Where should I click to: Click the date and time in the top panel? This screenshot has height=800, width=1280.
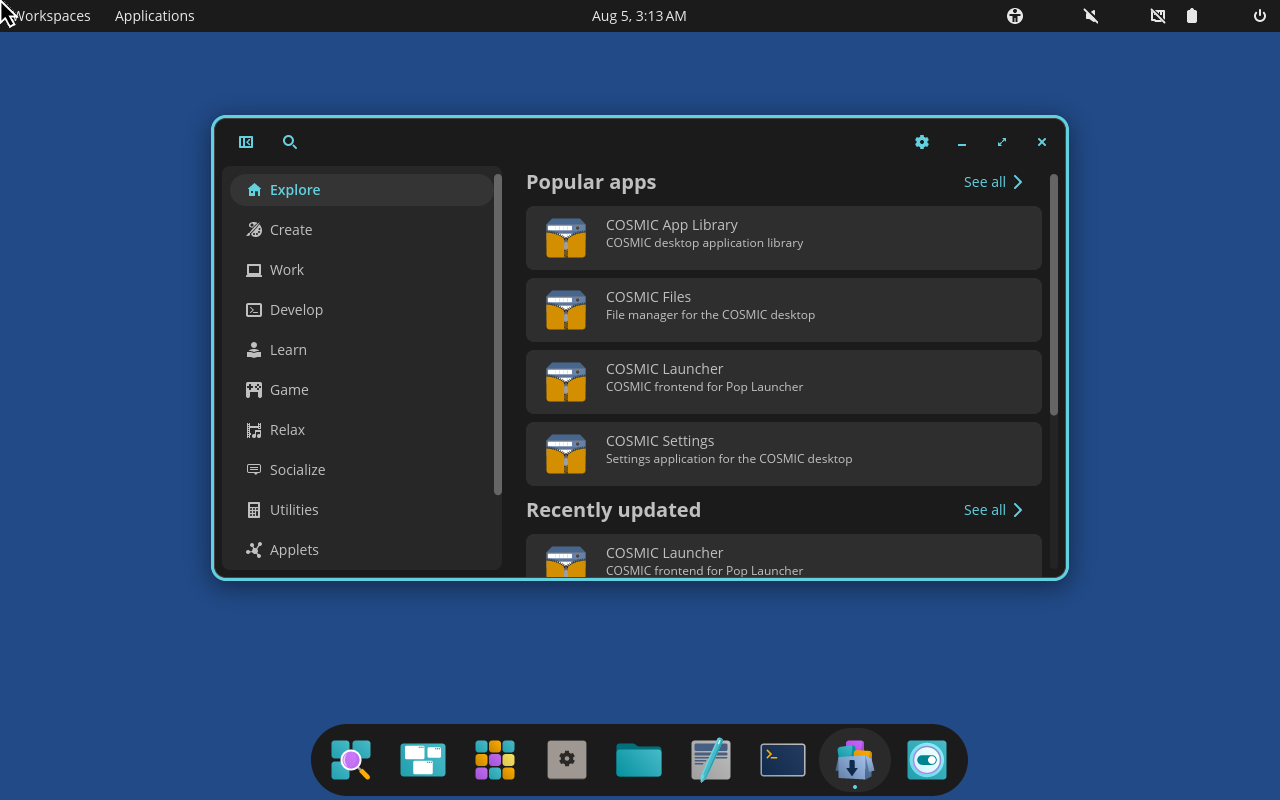(639, 16)
